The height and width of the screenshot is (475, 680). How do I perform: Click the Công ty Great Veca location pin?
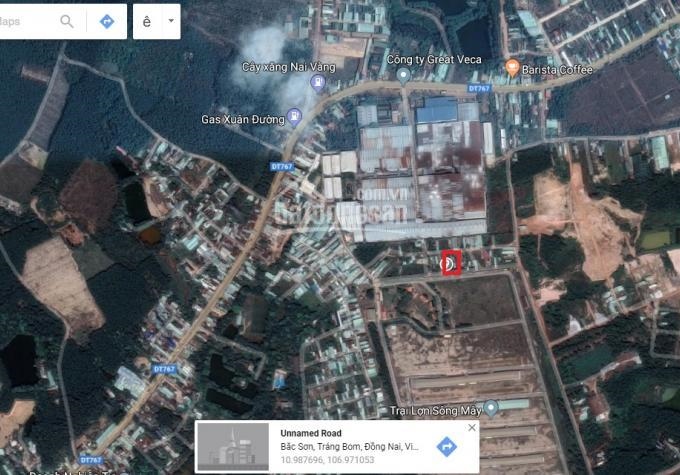click(x=403, y=76)
